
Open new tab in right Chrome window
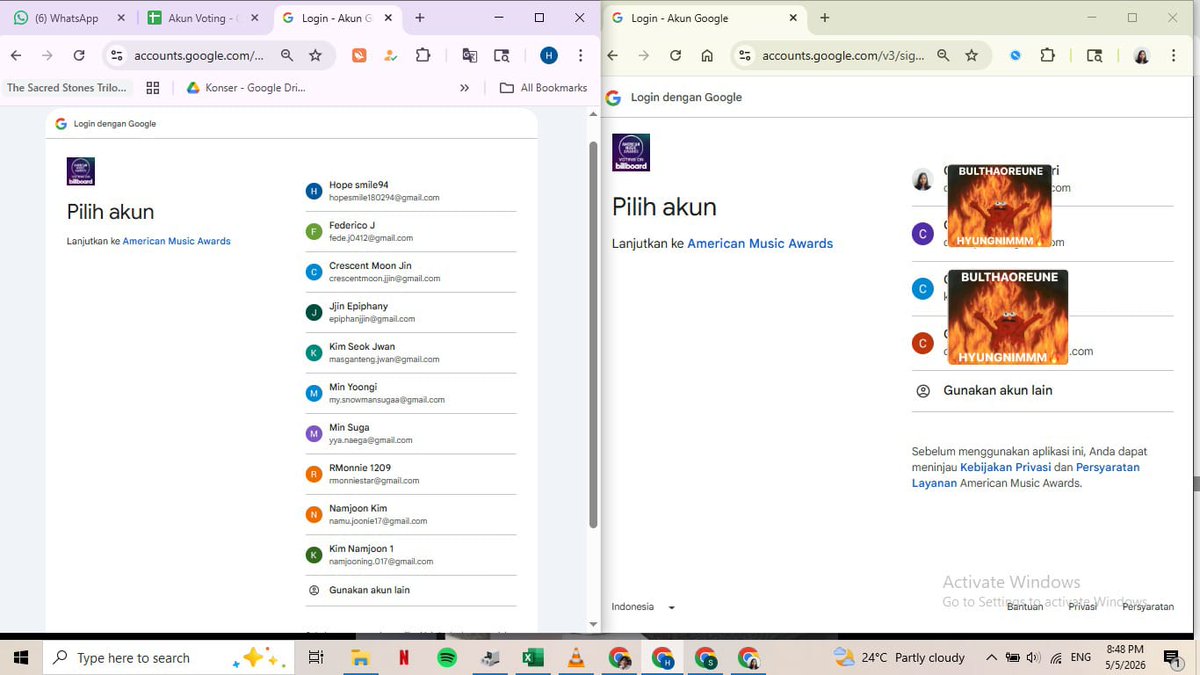tap(825, 18)
